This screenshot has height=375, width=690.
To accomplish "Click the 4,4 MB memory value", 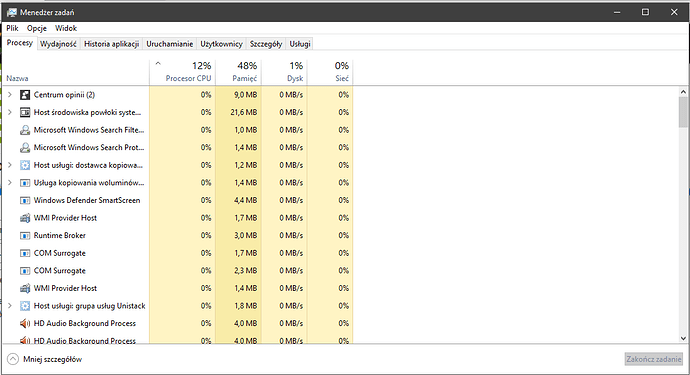I will pos(246,200).
